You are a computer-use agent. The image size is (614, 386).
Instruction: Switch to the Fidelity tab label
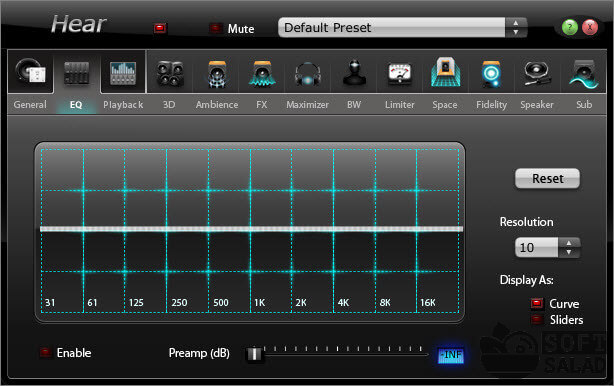pyautogui.click(x=491, y=105)
